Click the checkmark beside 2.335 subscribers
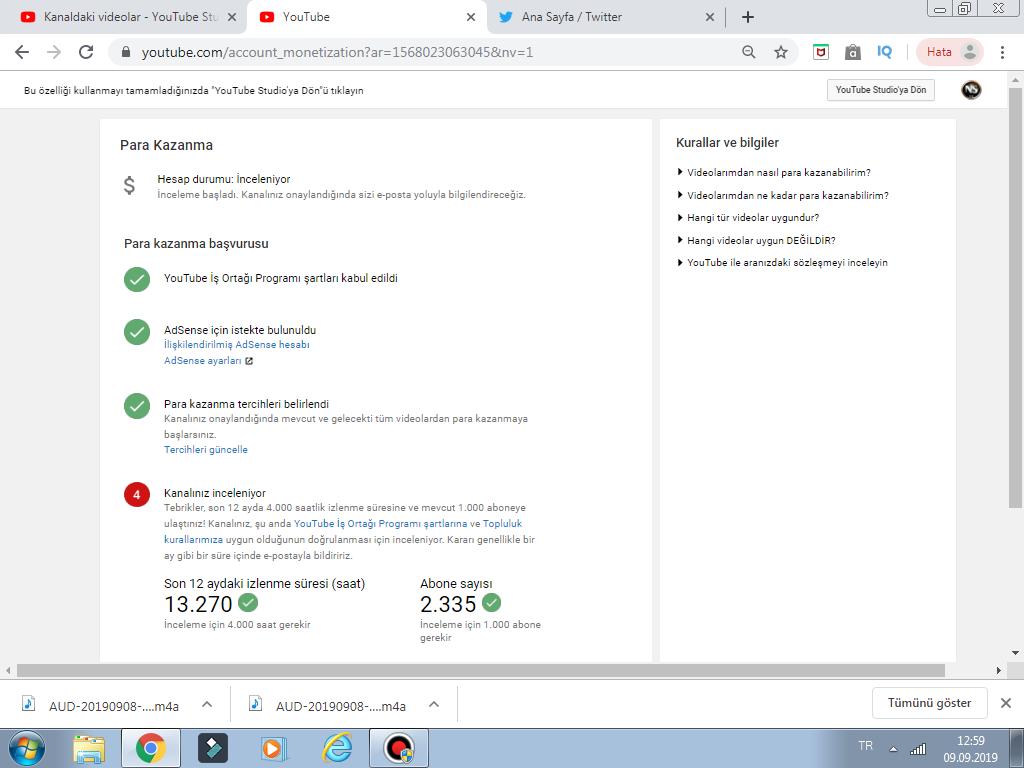The height and width of the screenshot is (768, 1024). point(491,602)
